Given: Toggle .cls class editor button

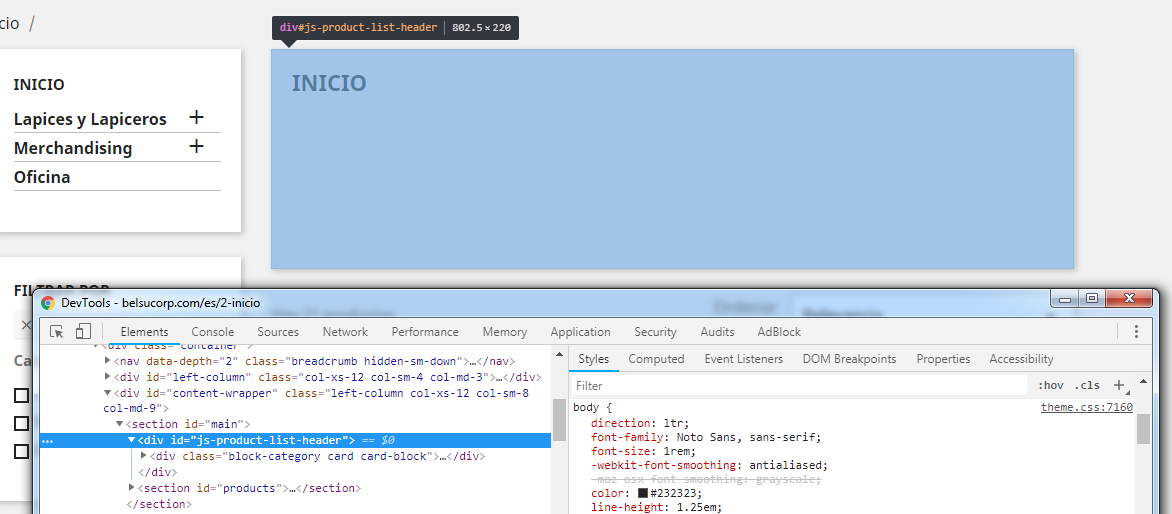Looking at the screenshot, I should coord(1087,386).
